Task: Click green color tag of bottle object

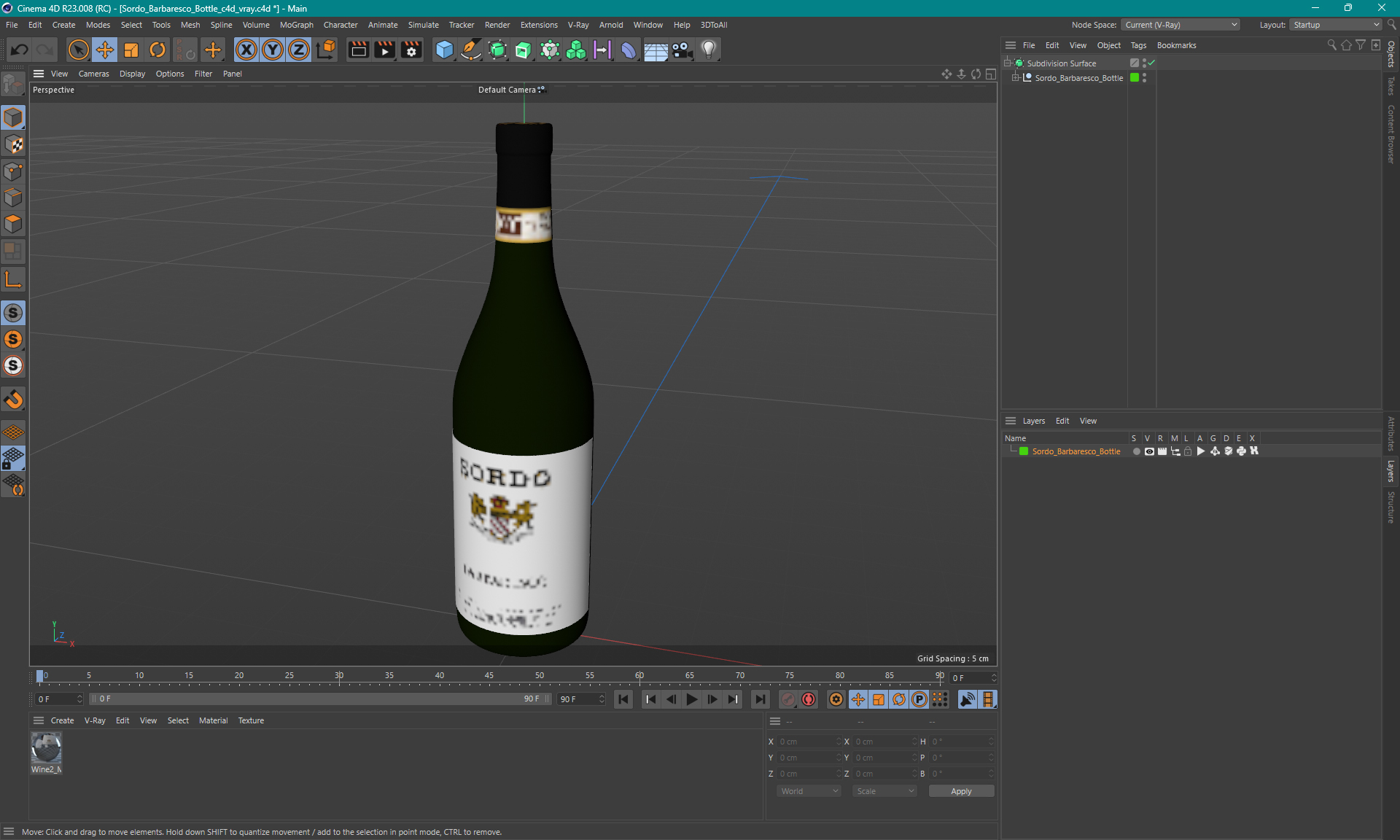Action: [x=1135, y=78]
